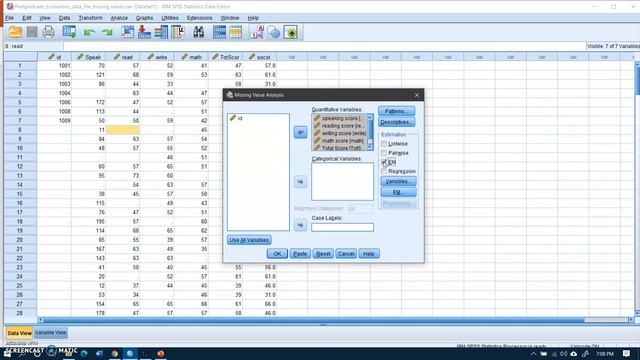Show hidden system tray icons chevron

(x=533, y=353)
